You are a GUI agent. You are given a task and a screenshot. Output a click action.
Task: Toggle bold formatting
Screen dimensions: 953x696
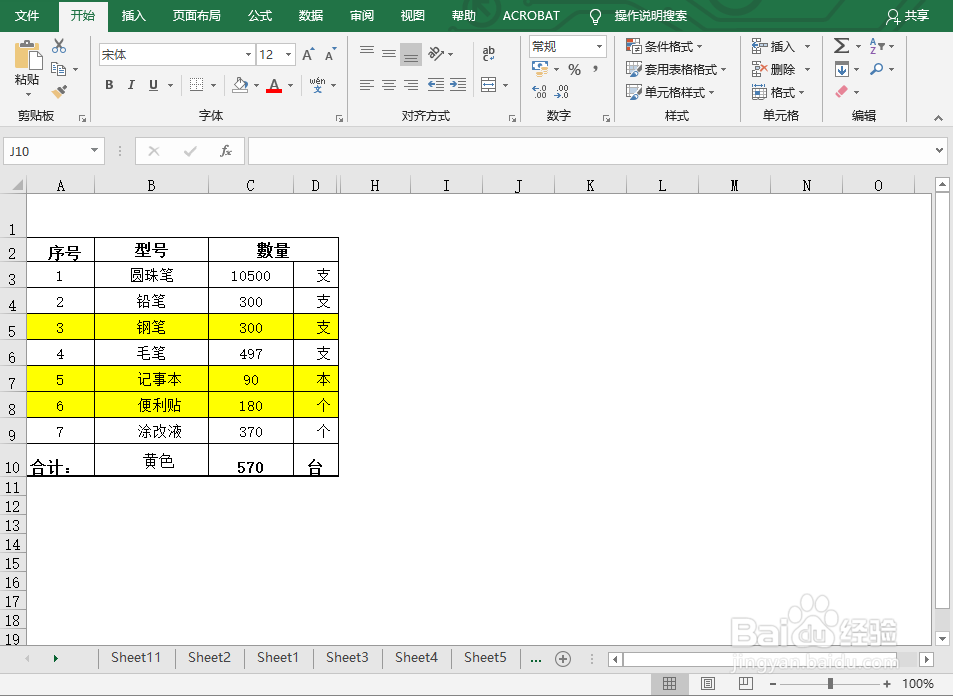pyautogui.click(x=108, y=85)
